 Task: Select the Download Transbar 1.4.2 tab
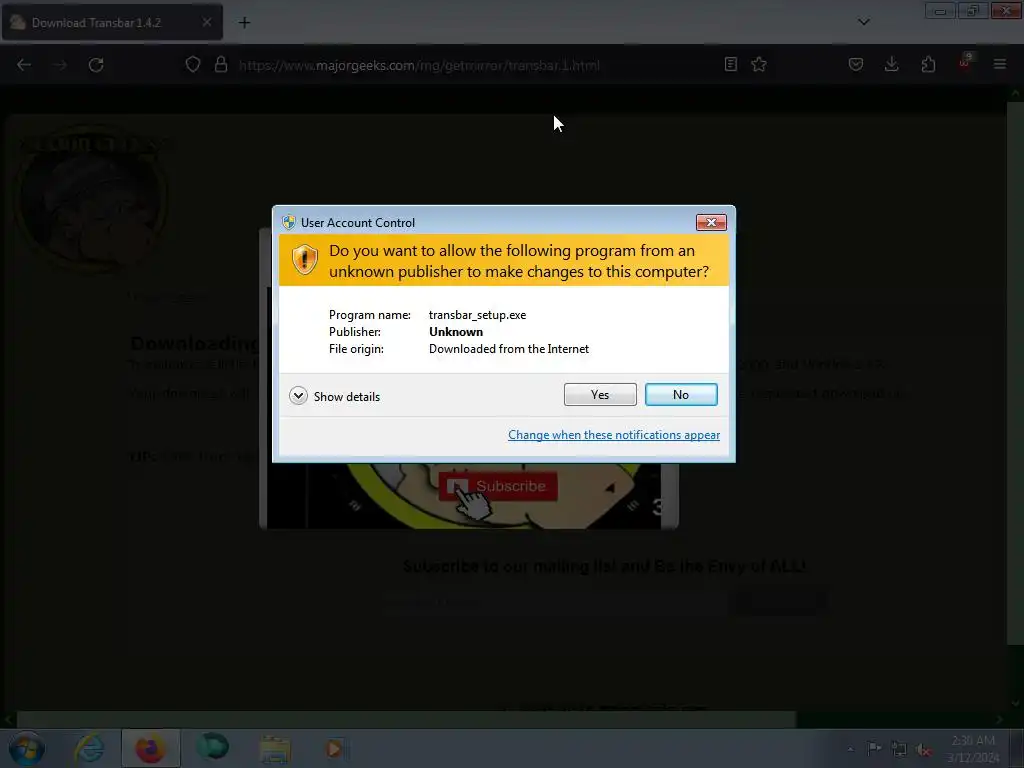pyautogui.click(x=112, y=23)
